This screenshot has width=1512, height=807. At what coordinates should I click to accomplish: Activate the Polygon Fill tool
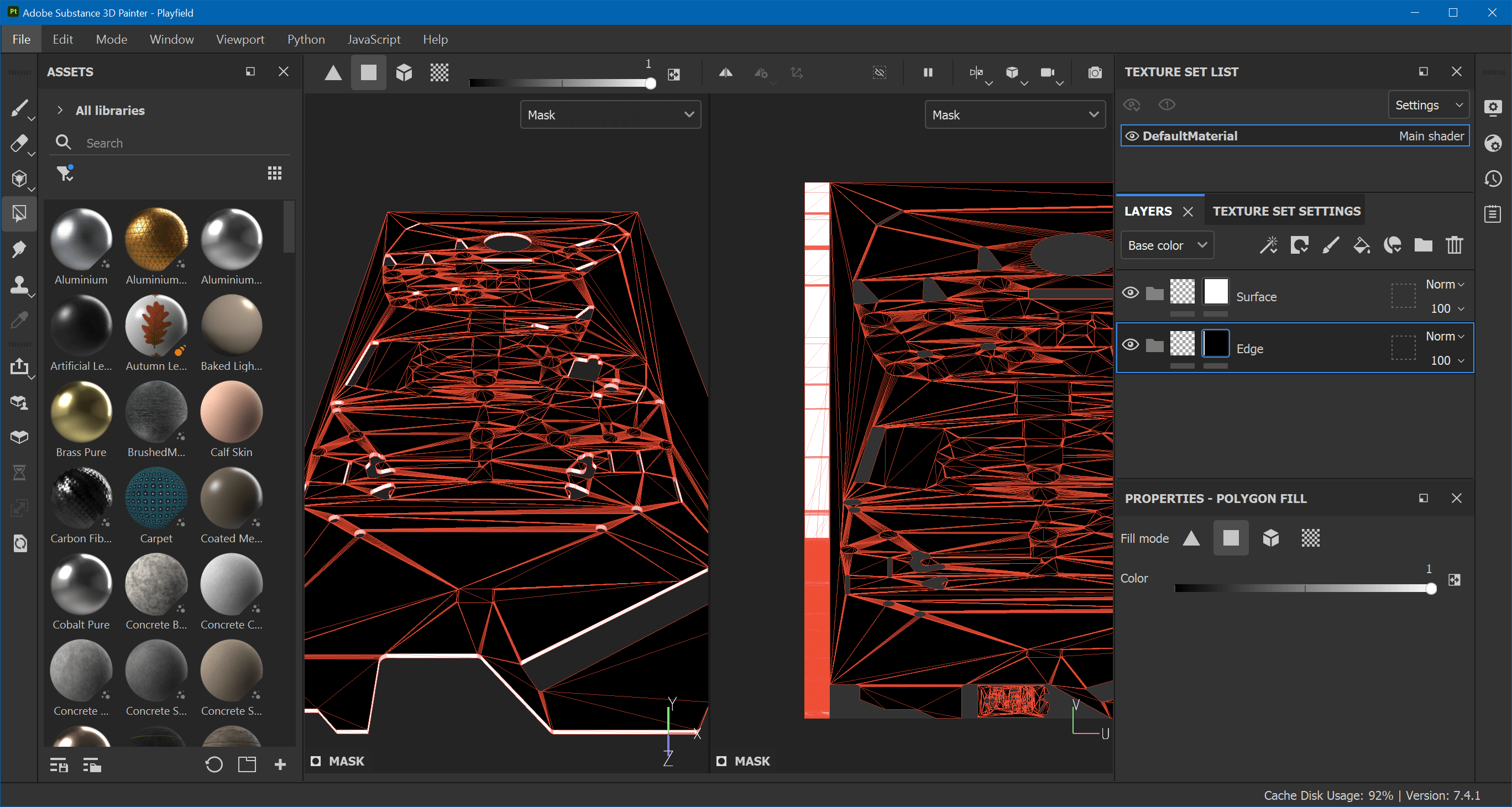click(x=19, y=213)
